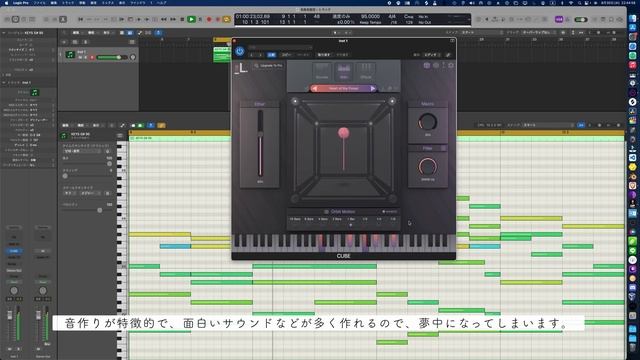Viewport: 640px width, 360px height.
Task: Click the Inst 1 track instrument icon
Action: pos(70,54)
